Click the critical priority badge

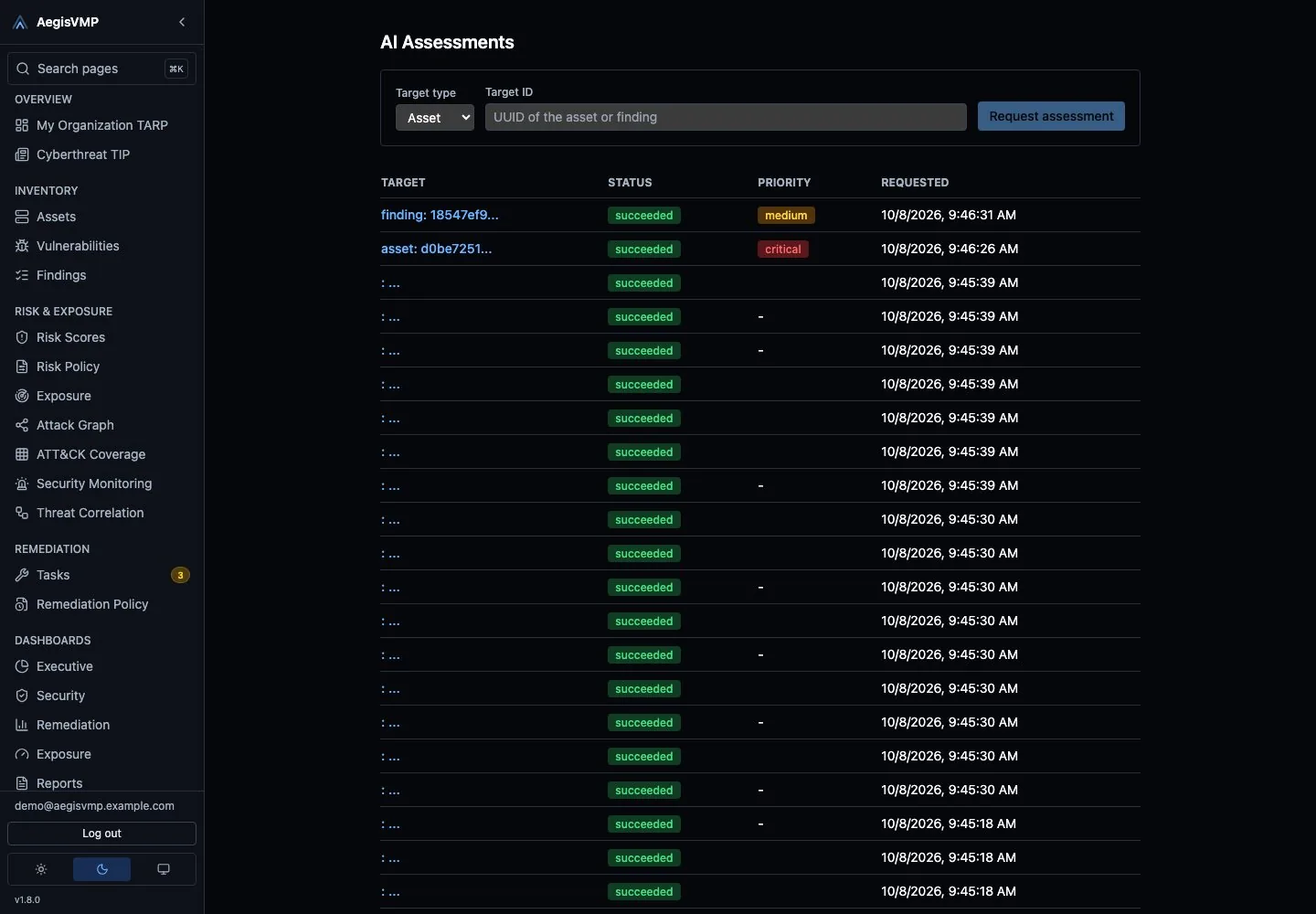point(783,250)
